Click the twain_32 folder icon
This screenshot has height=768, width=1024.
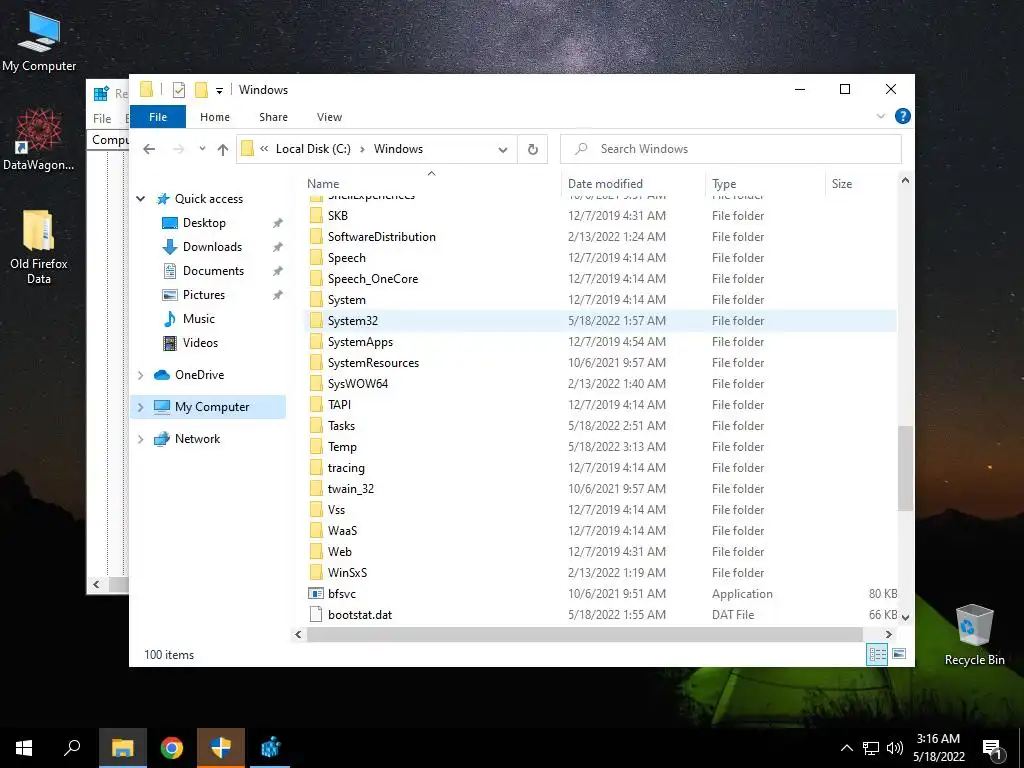pos(316,488)
